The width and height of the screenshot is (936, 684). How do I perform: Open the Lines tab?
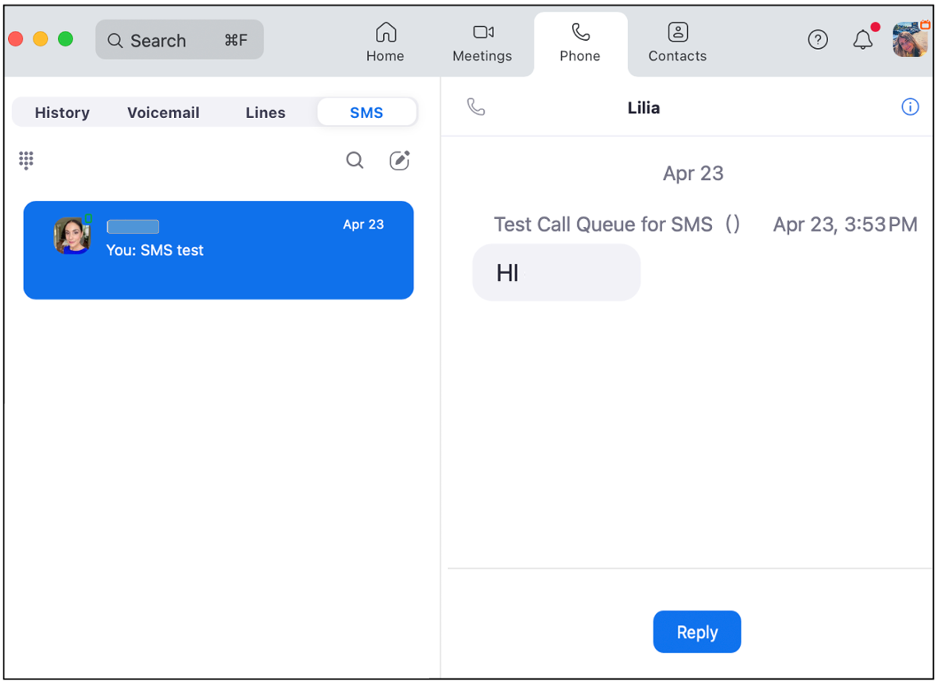(x=265, y=112)
